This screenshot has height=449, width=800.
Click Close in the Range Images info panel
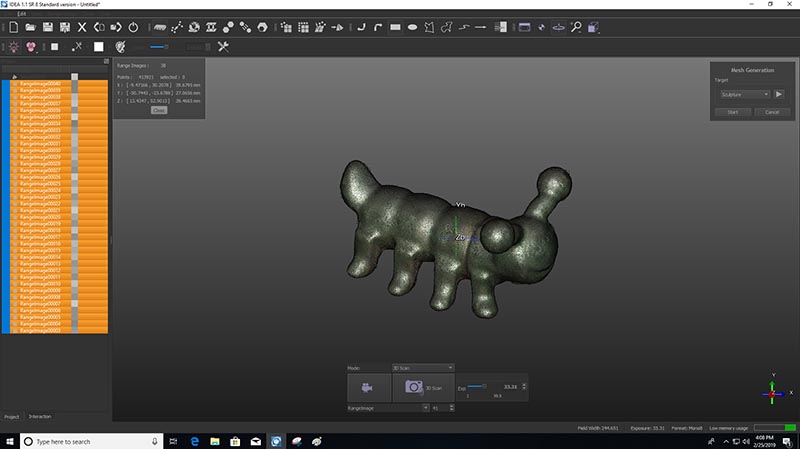click(159, 110)
